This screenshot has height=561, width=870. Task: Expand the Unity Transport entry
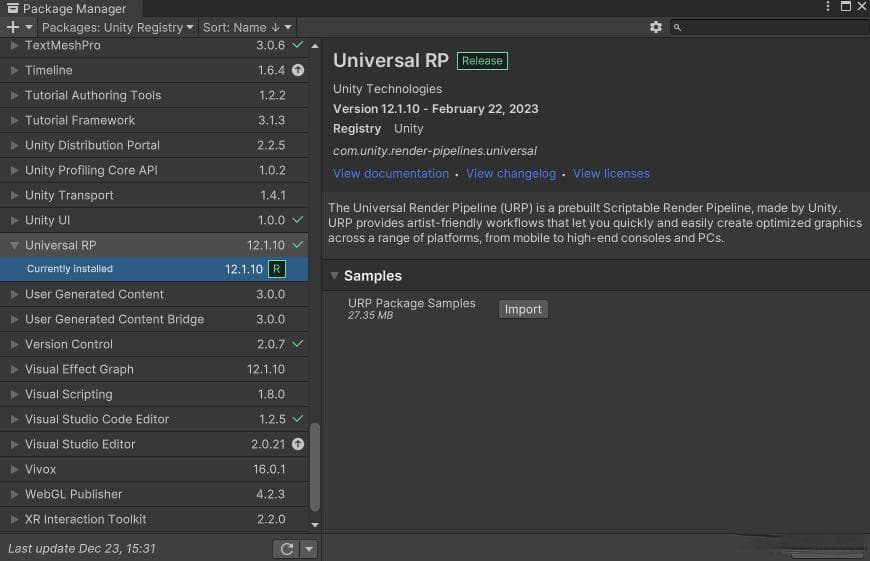(14, 195)
